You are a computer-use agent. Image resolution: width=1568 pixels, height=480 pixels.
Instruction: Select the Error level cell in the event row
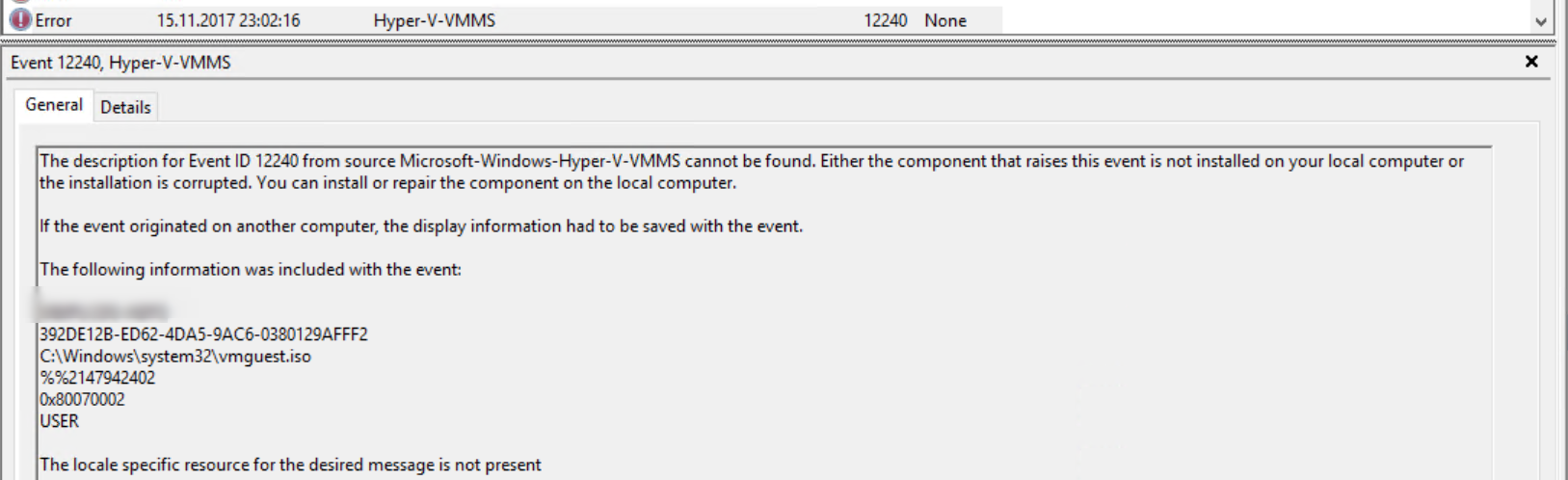(x=54, y=20)
